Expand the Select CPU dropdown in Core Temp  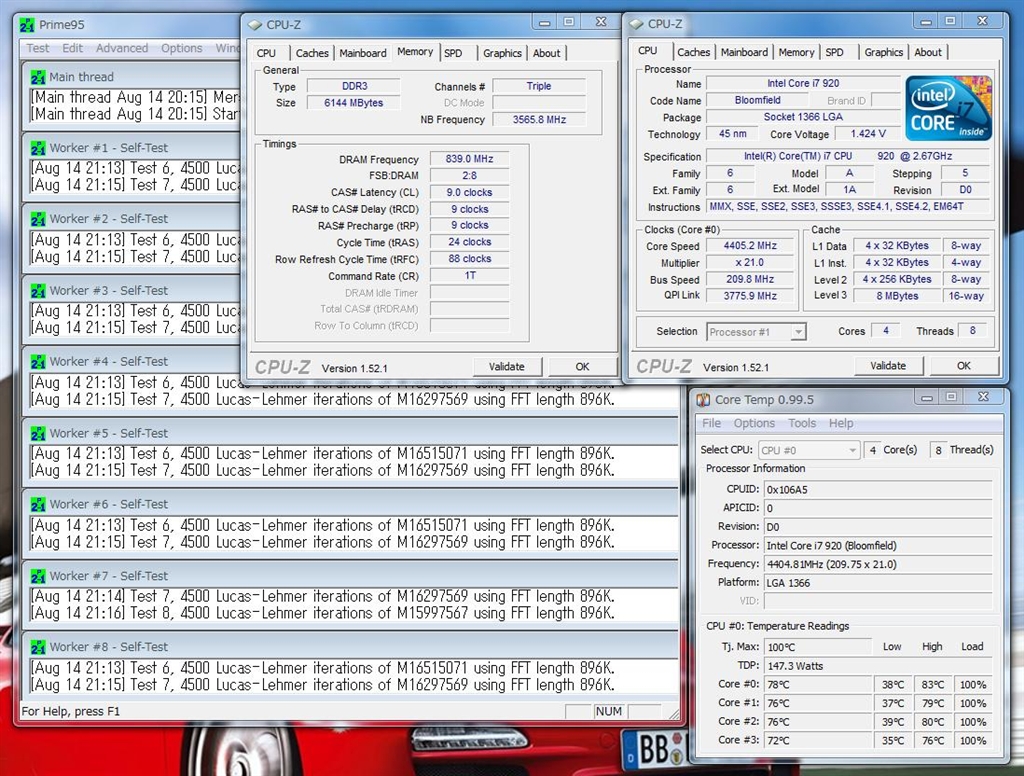click(808, 451)
